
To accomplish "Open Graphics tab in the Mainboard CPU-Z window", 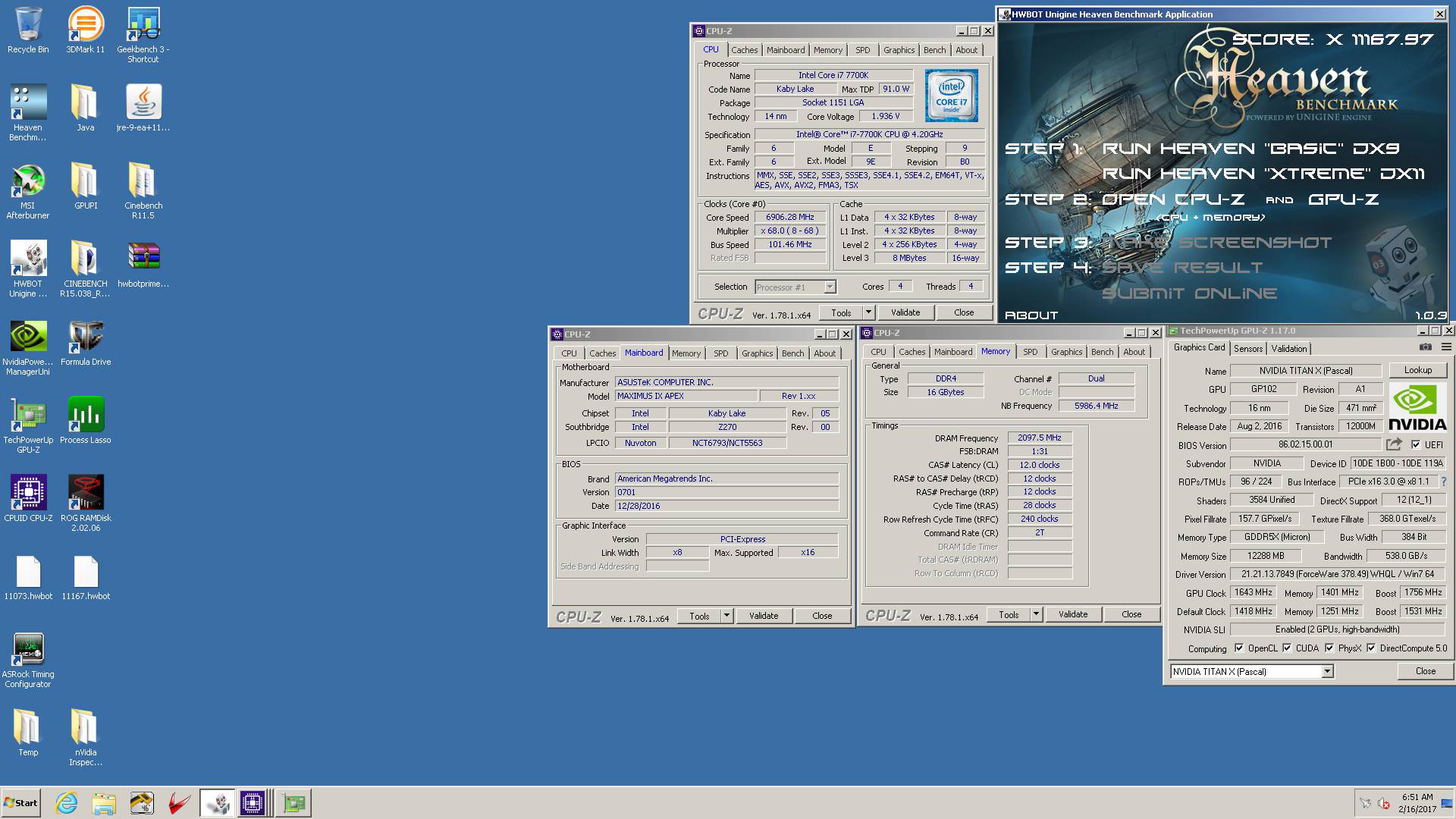I will coord(758,353).
